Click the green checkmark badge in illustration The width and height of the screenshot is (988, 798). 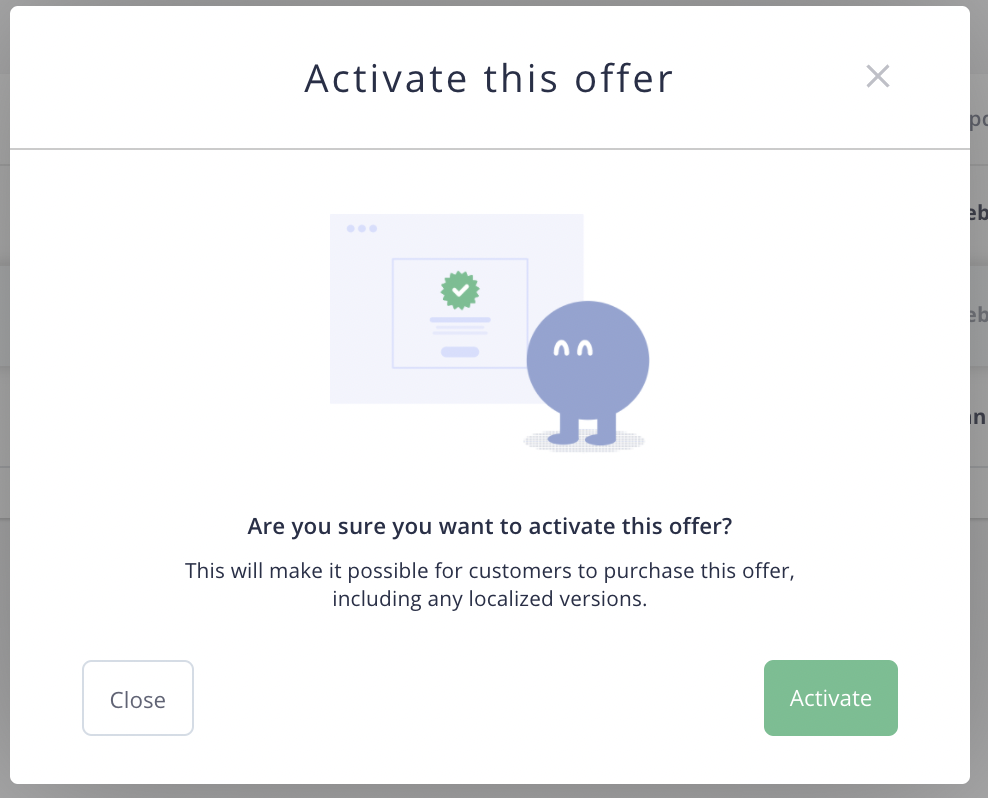pos(460,291)
